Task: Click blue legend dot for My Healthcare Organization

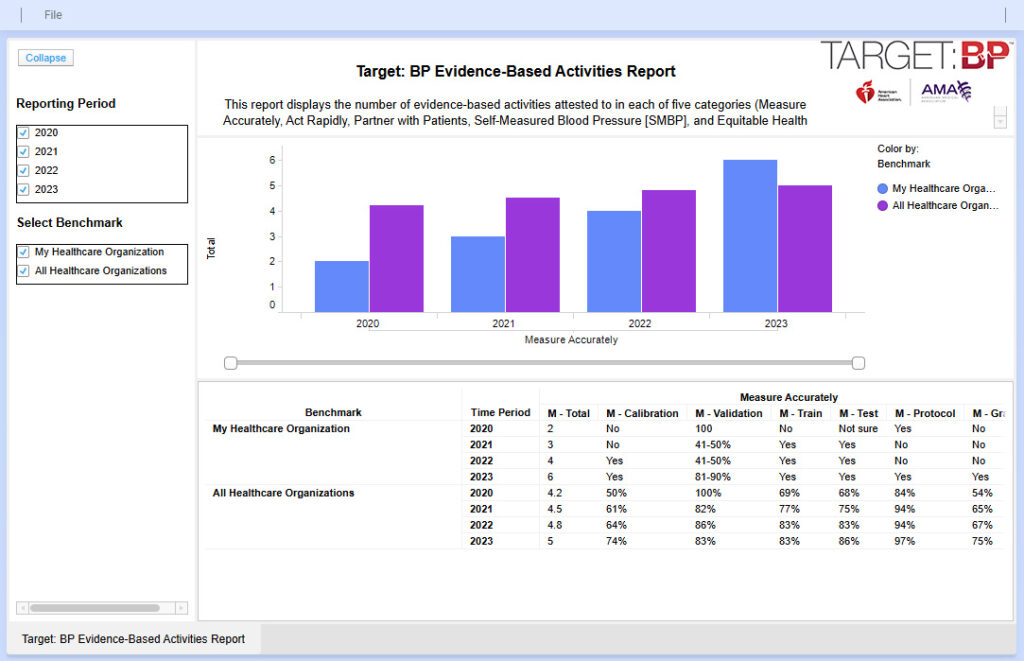Action: 882,188
